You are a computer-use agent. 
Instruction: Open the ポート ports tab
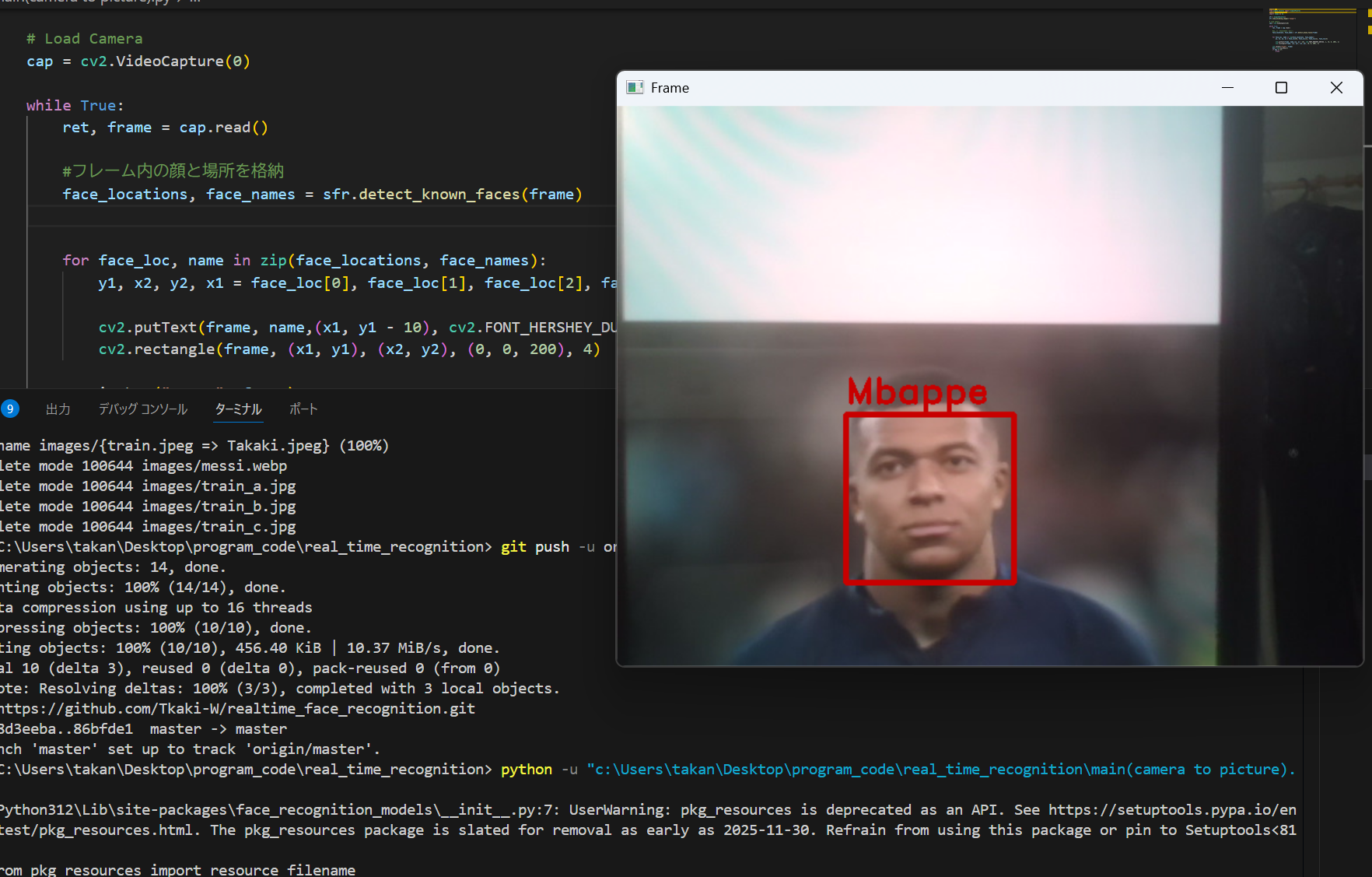coord(303,409)
